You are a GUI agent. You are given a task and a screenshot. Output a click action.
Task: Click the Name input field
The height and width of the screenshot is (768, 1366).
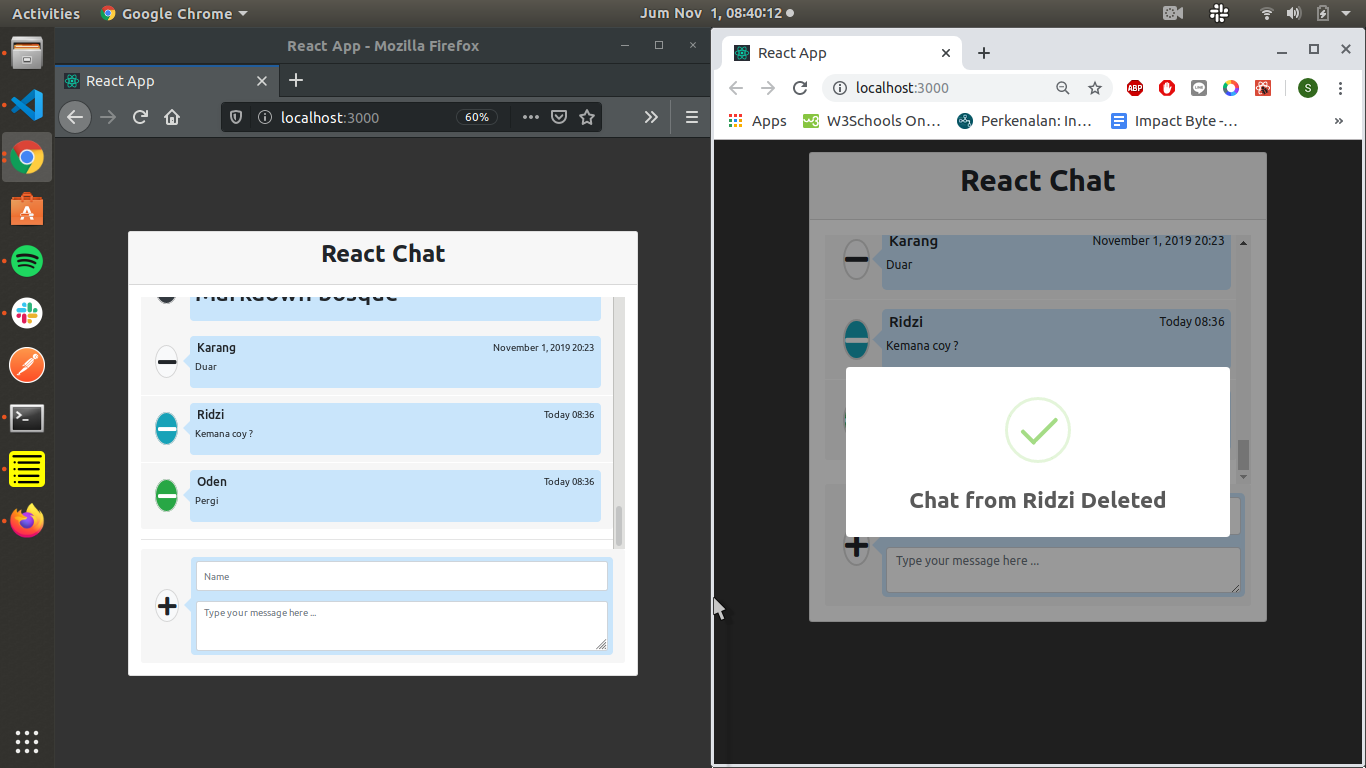pyautogui.click(x=401, y=576)
